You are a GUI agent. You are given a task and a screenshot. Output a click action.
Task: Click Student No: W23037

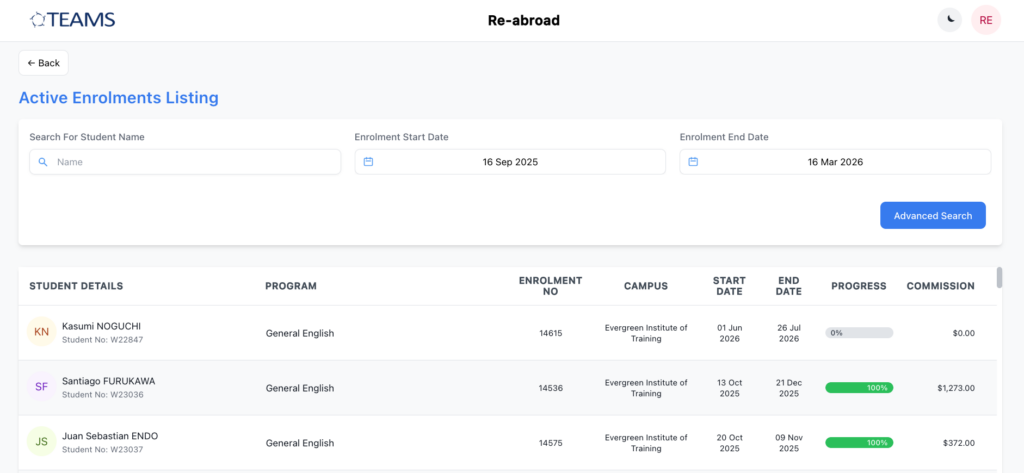(x=103, y=449)
